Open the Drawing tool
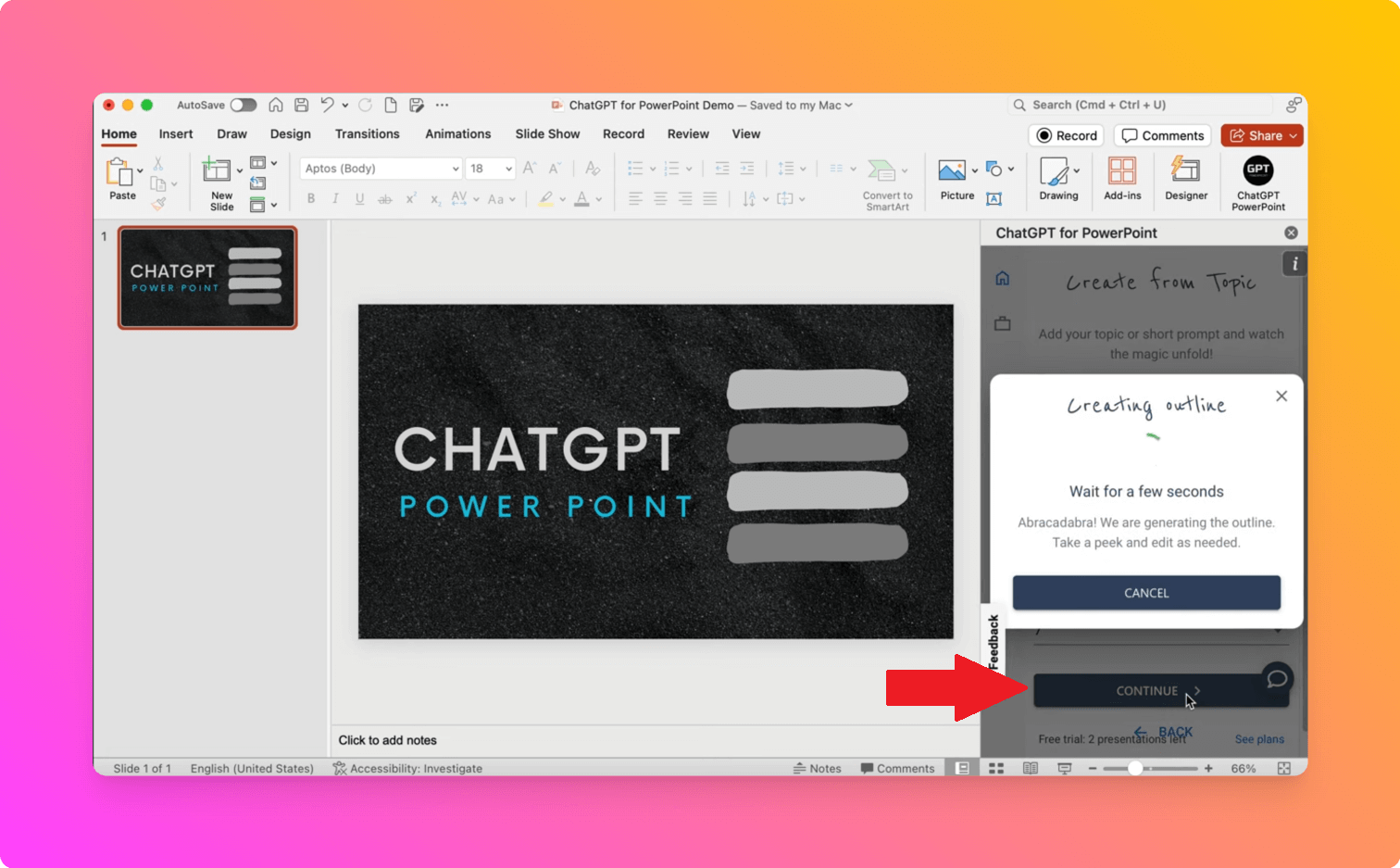Viewport: 1400px width, 868px height. point(1055,176)
